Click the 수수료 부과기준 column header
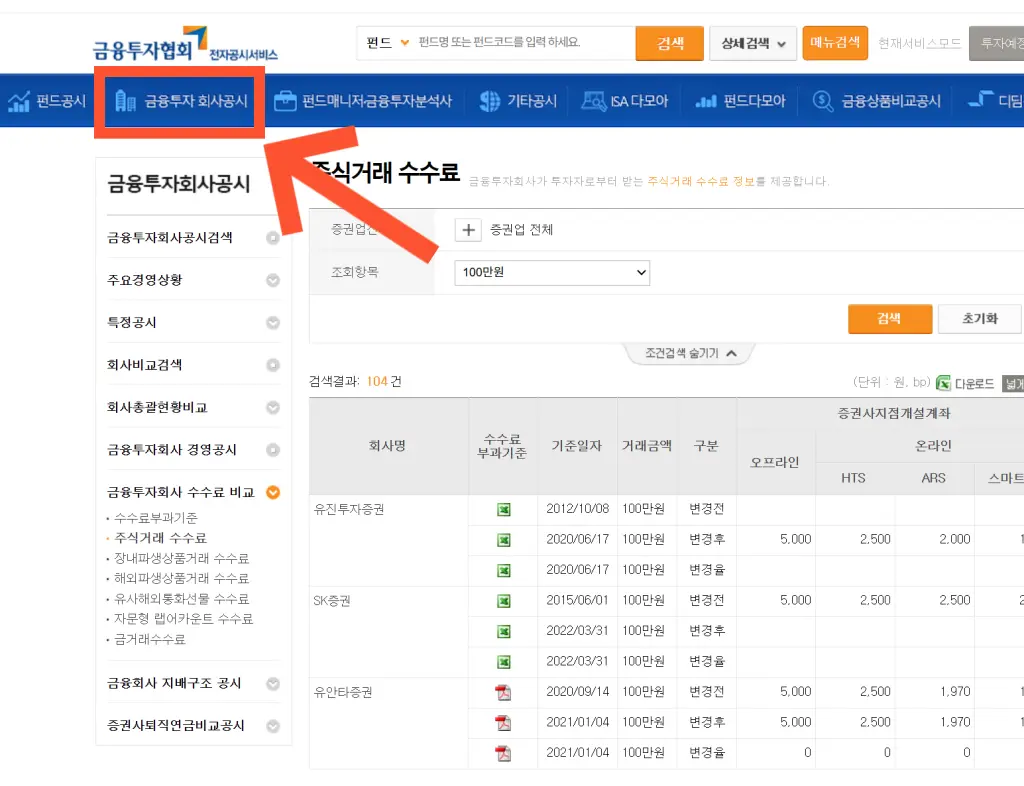The height and width of the screenshot is (786, 1024). pyautogui.click(x=502, y=446)
